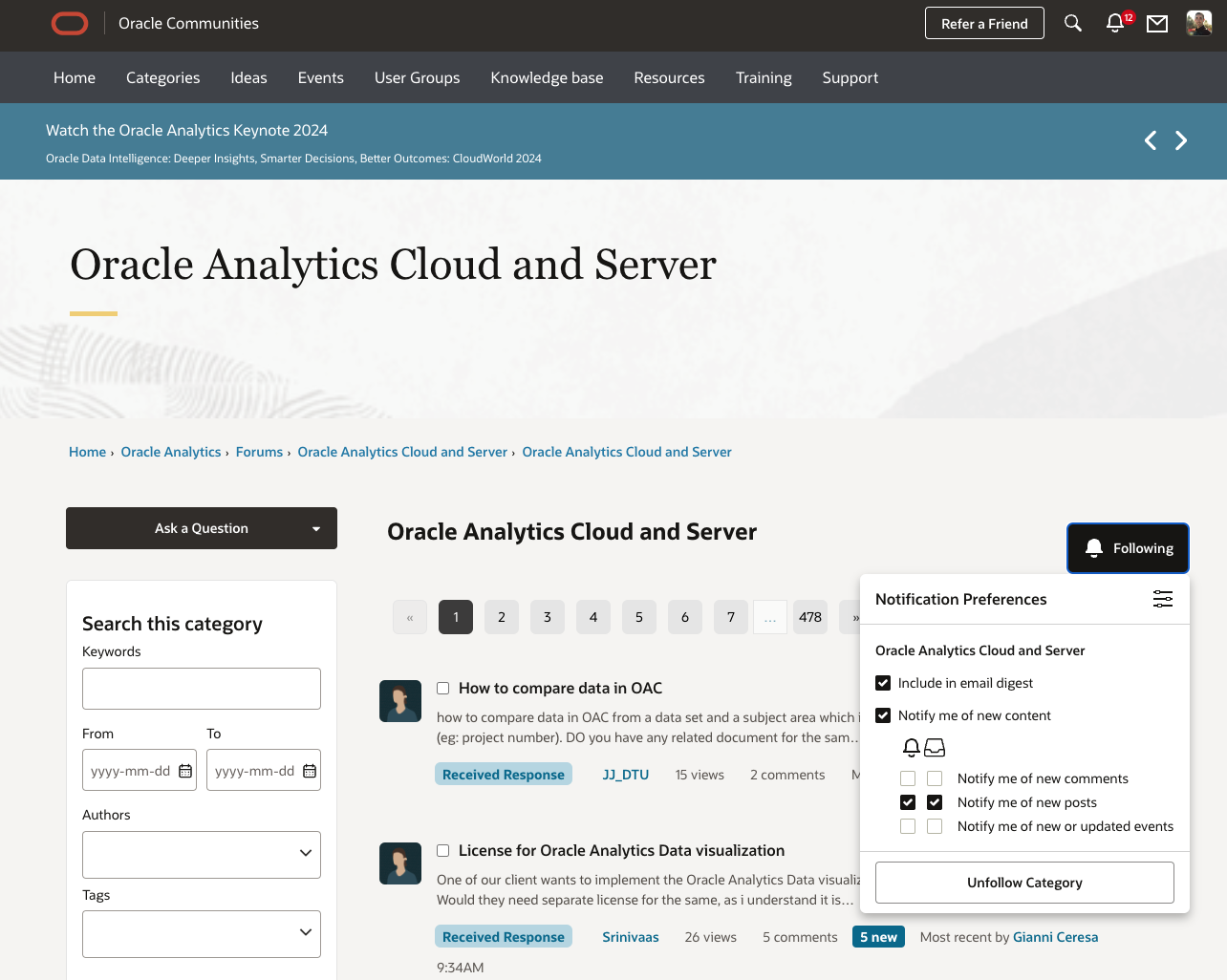1227x980 pixels.
Task: Click the Unfollow Category button
Action: [x=1024, y=883]
